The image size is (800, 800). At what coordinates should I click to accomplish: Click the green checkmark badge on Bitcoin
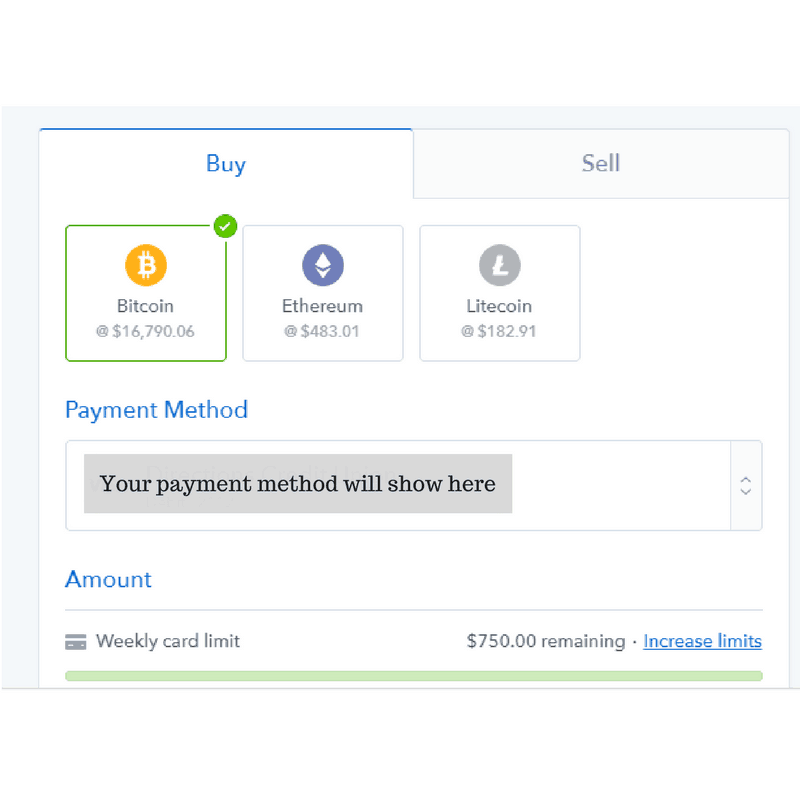(225, 226)
